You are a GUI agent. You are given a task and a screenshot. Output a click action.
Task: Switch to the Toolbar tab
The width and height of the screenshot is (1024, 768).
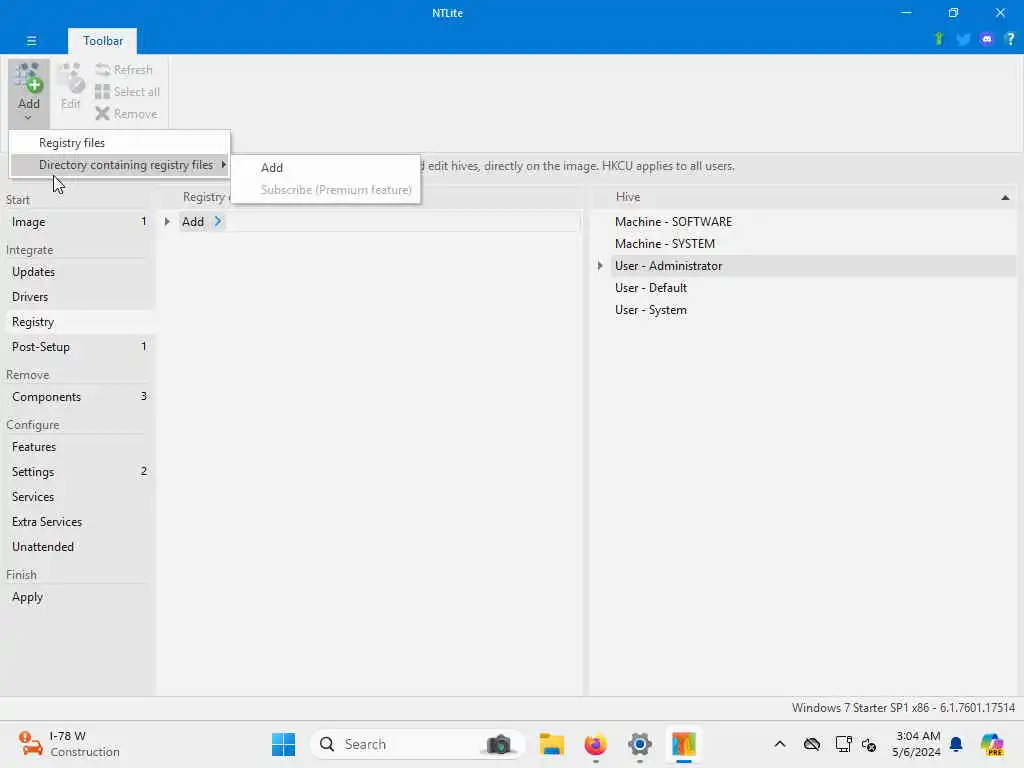point(103,40)
